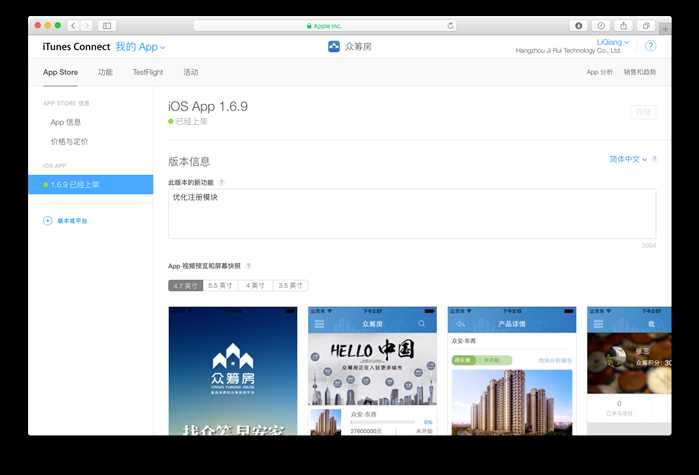Click the iOS App 1.6.9 heading
The height and width of the screenshot is (475, 699).
click(208, 106)
